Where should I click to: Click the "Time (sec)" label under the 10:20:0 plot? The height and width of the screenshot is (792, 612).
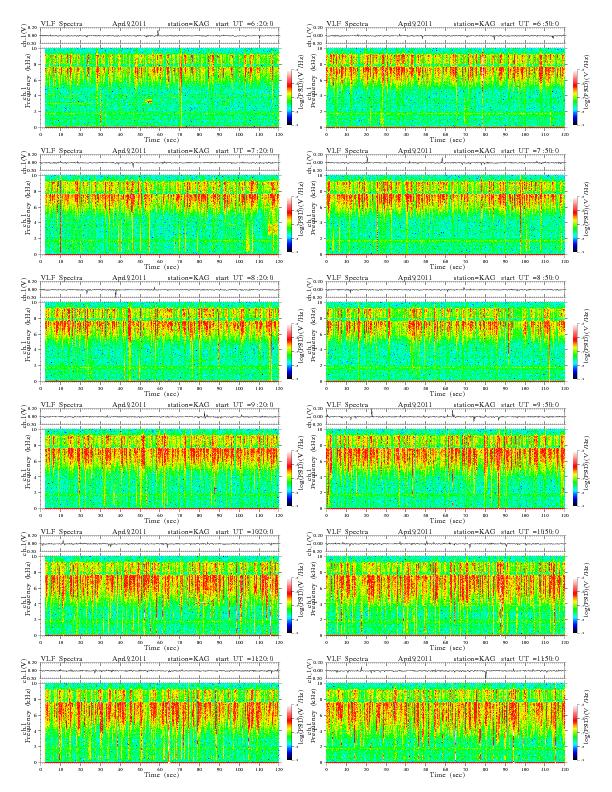[x=162, y=648]
